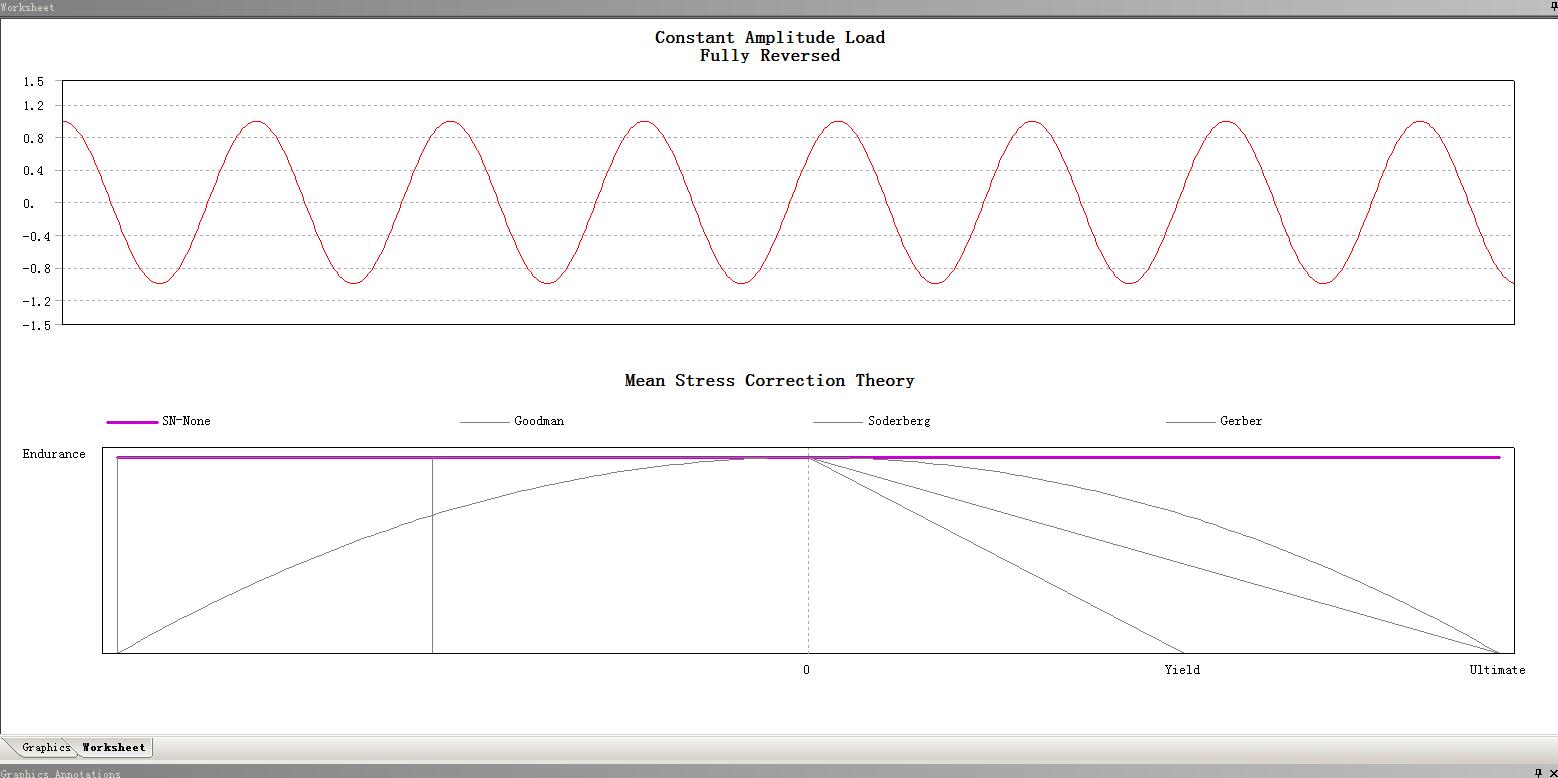Click the positive 1.5 y-axis value
The width and height of the screenshot is (1558, 778).
(34, 82)
